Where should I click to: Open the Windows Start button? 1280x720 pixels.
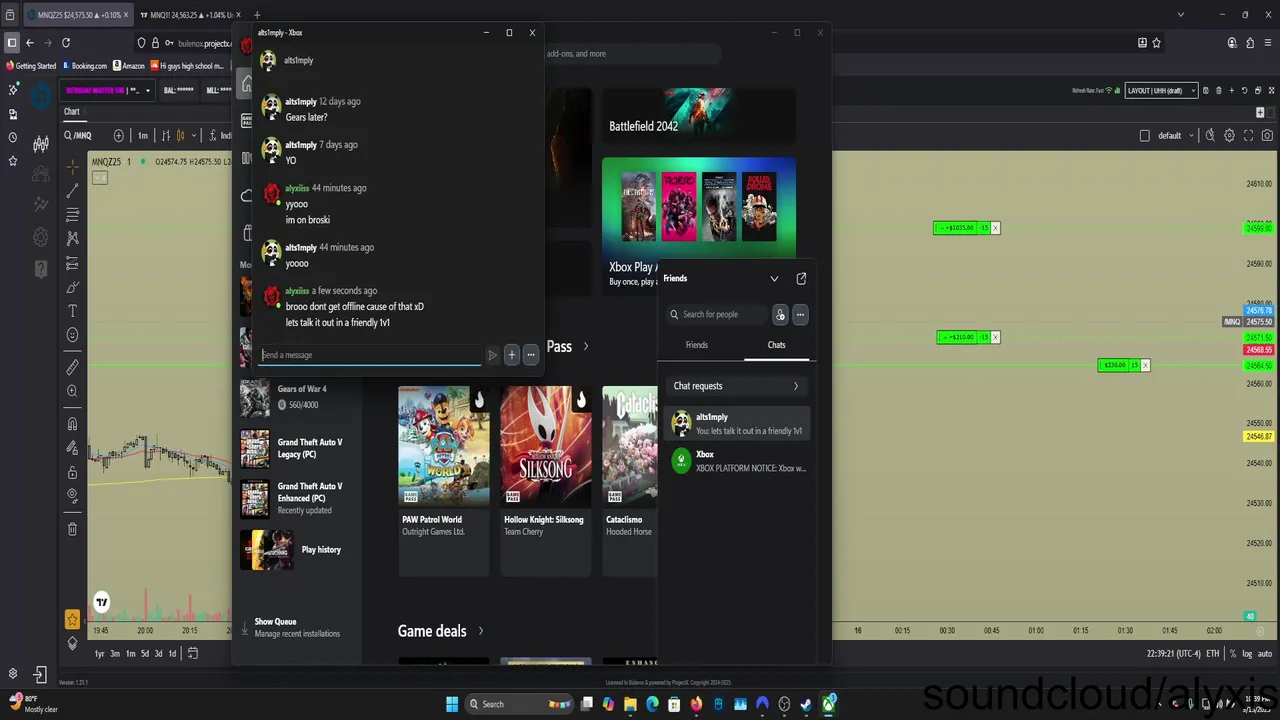[x=452, y=704]
